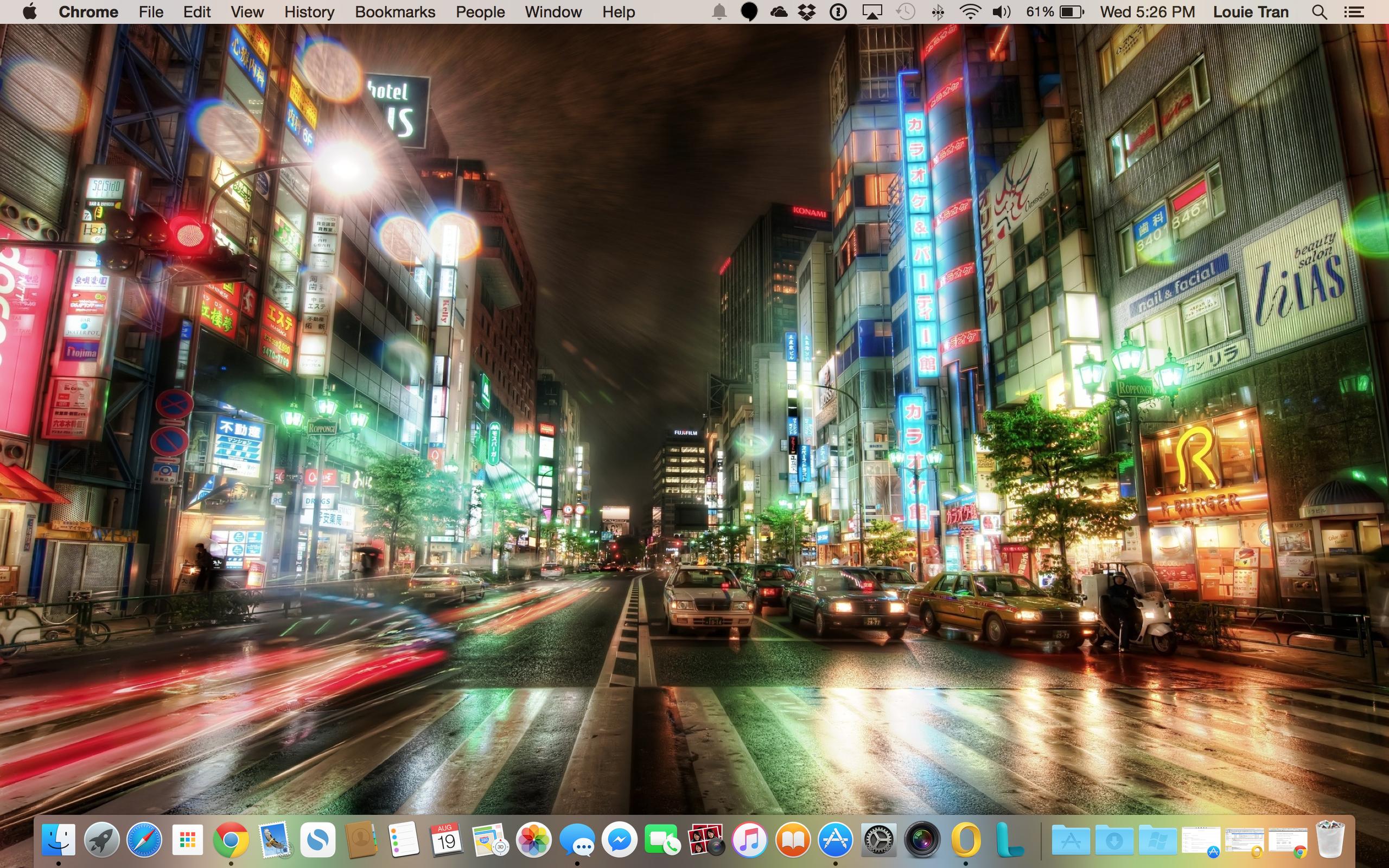Click Louie Tran user name

click(1250, 12)
